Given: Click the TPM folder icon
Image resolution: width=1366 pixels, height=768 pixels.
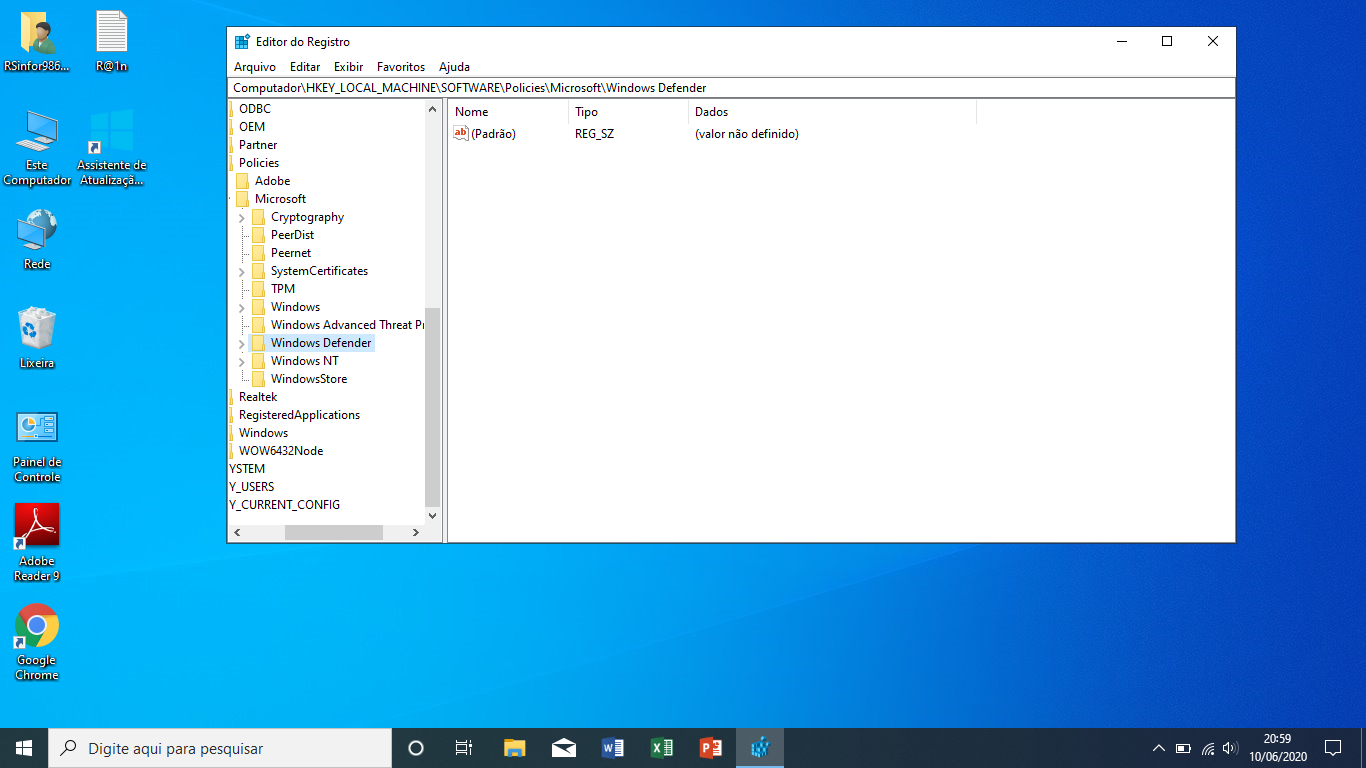Looking at the screenshot, I should 258,289.
